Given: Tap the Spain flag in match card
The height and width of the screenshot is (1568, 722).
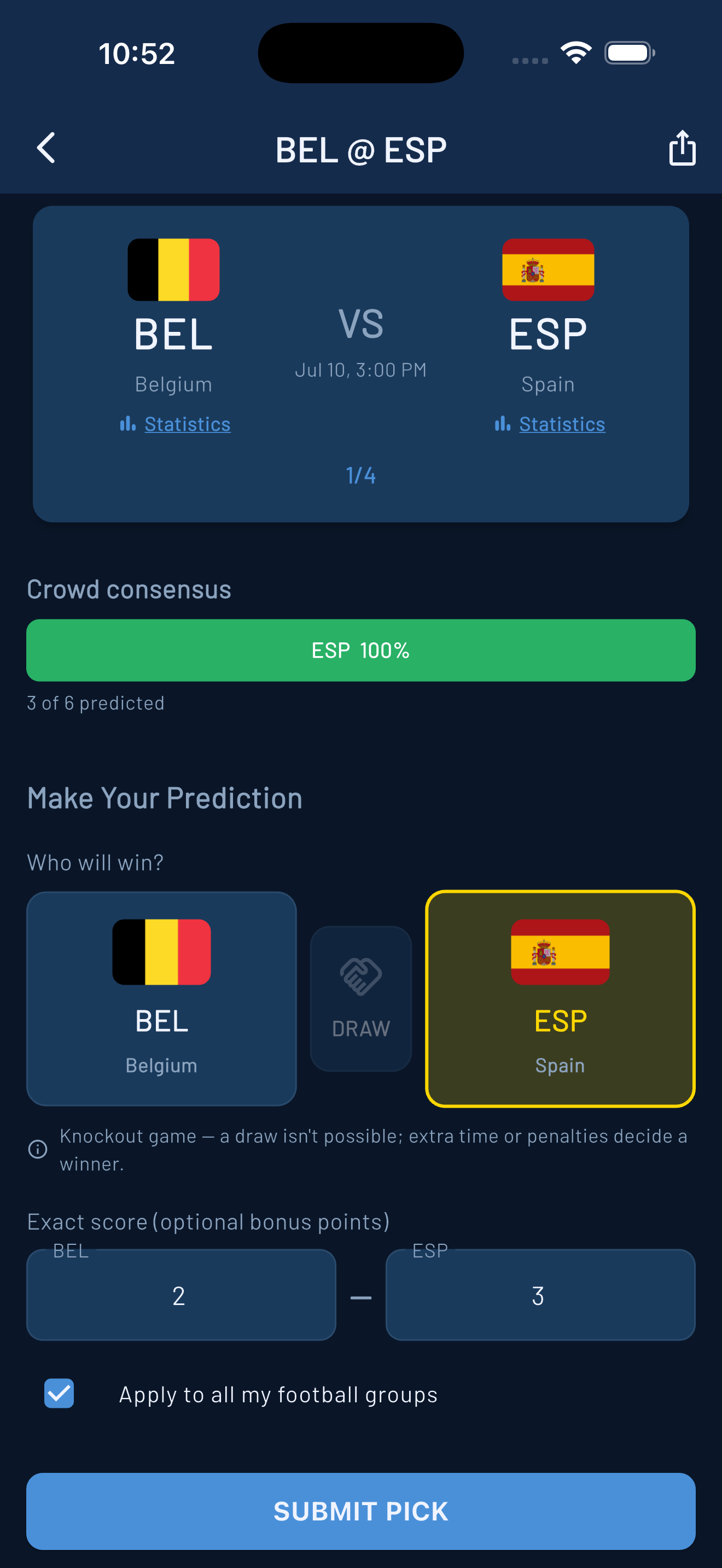Looking at the screenshot, I should point(548,270).
